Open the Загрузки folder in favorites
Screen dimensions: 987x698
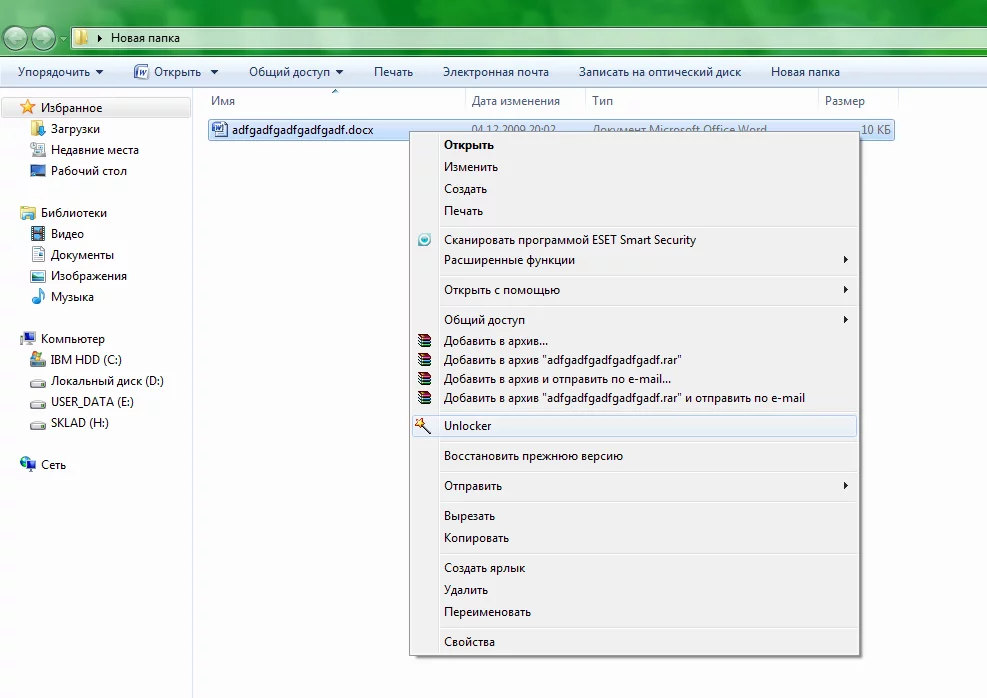pyautogui.click(x=75, y=129)
